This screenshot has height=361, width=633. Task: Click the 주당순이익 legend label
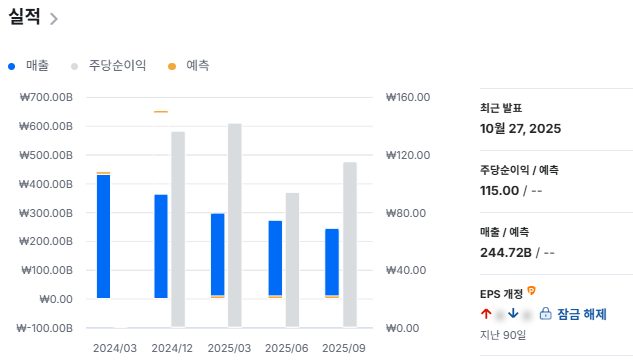coord(117,65)
